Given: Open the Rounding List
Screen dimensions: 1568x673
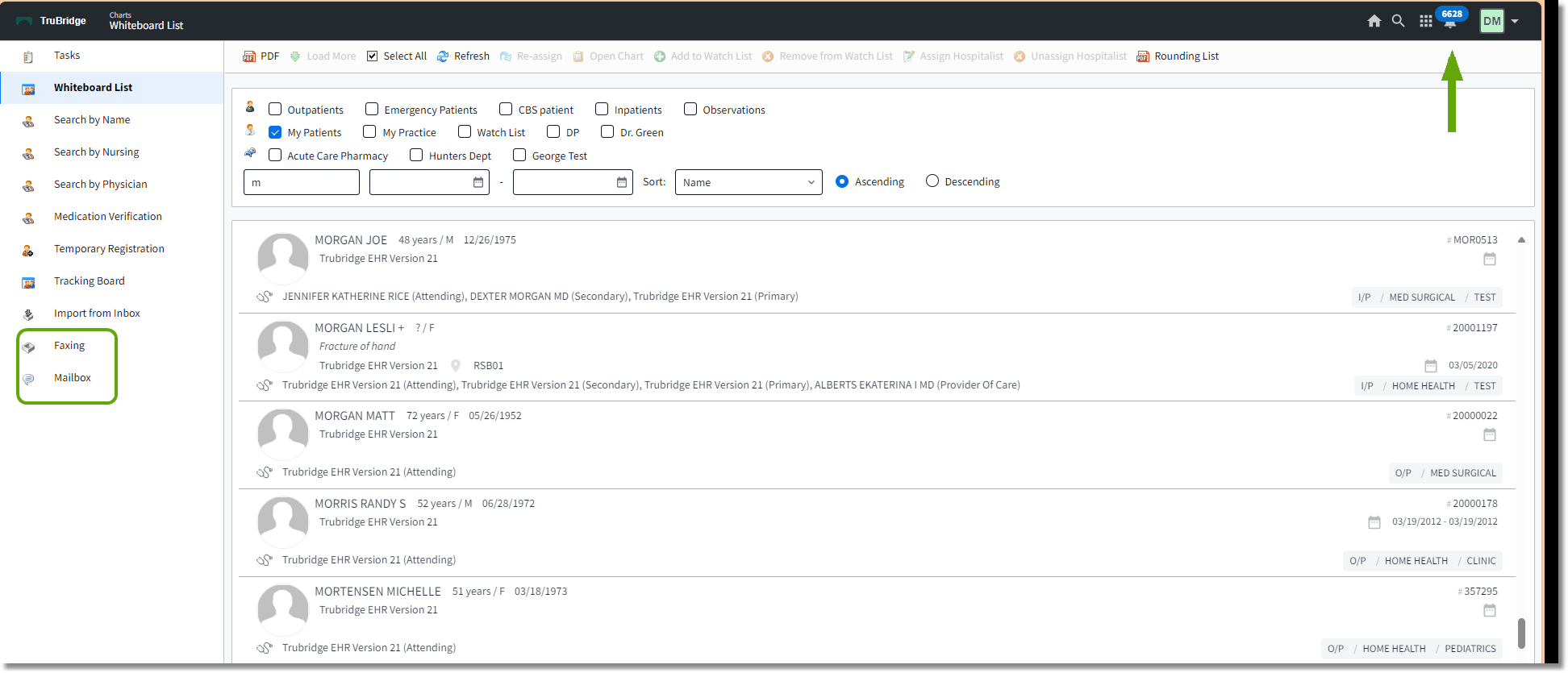Looking at the screenshot, I should (x=1178, y=56).
